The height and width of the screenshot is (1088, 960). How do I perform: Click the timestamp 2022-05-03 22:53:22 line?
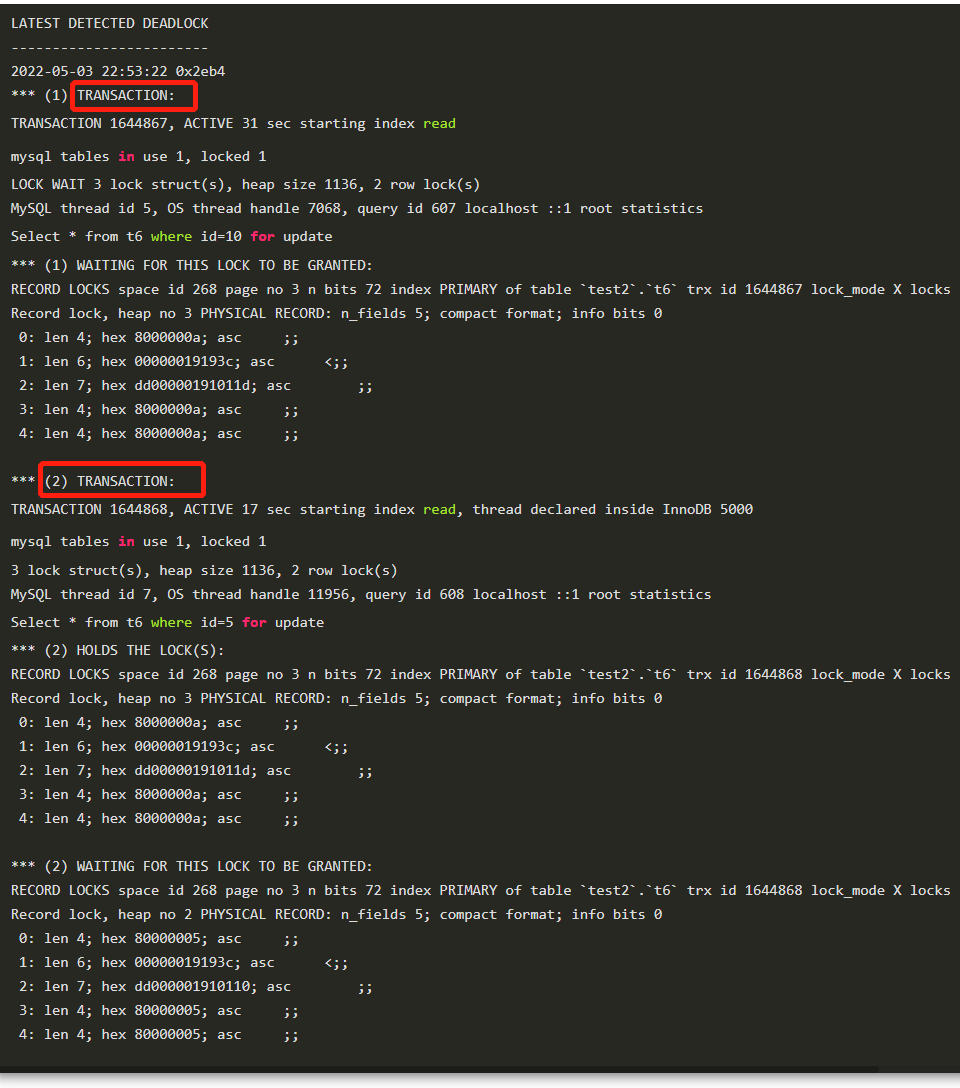118,71
